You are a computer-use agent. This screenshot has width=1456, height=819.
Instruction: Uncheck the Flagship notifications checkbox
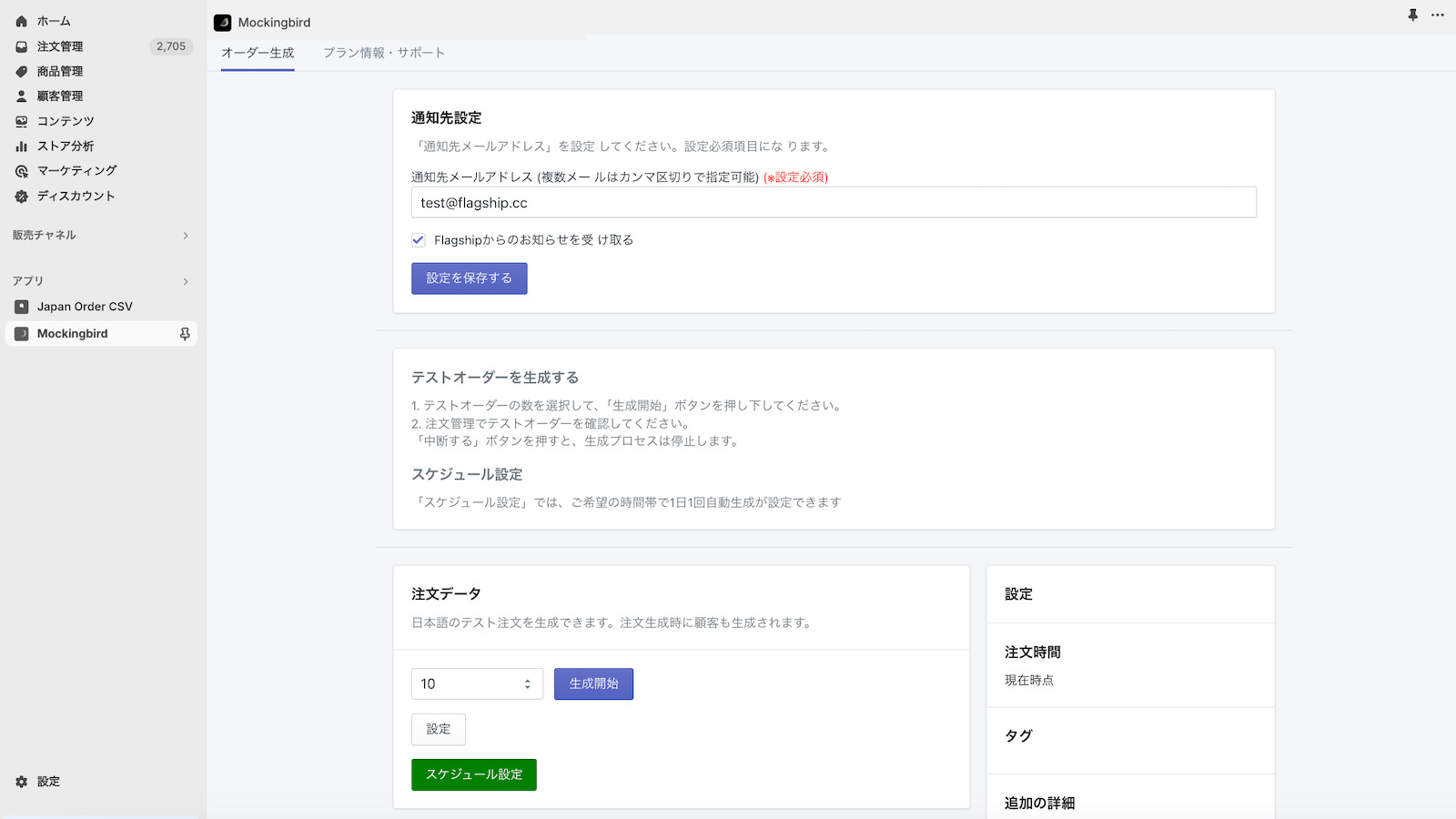tap(419, 240)
